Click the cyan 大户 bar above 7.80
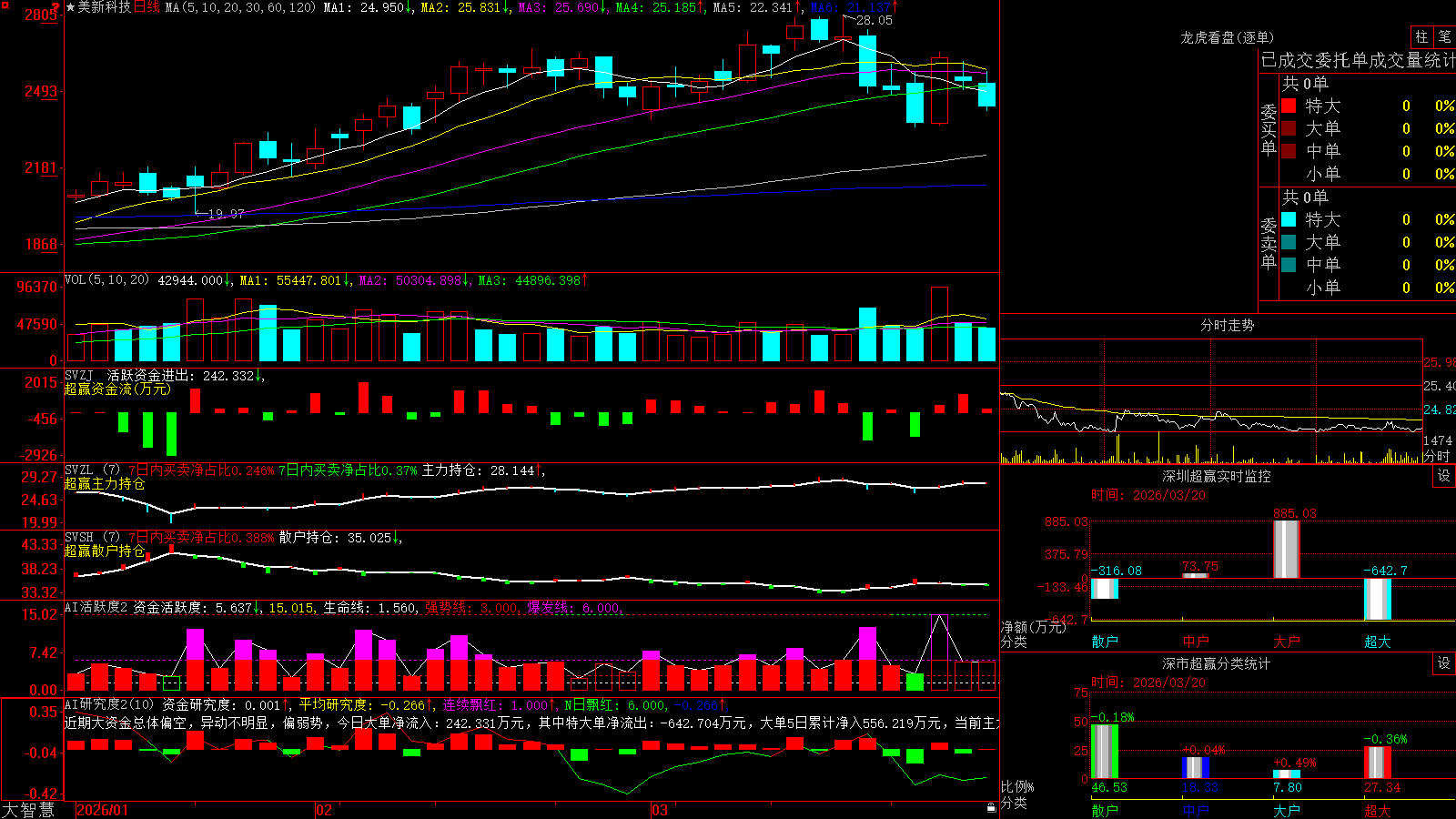The height and width of the screenshot is (819, 1456). tap(1287, 774)
